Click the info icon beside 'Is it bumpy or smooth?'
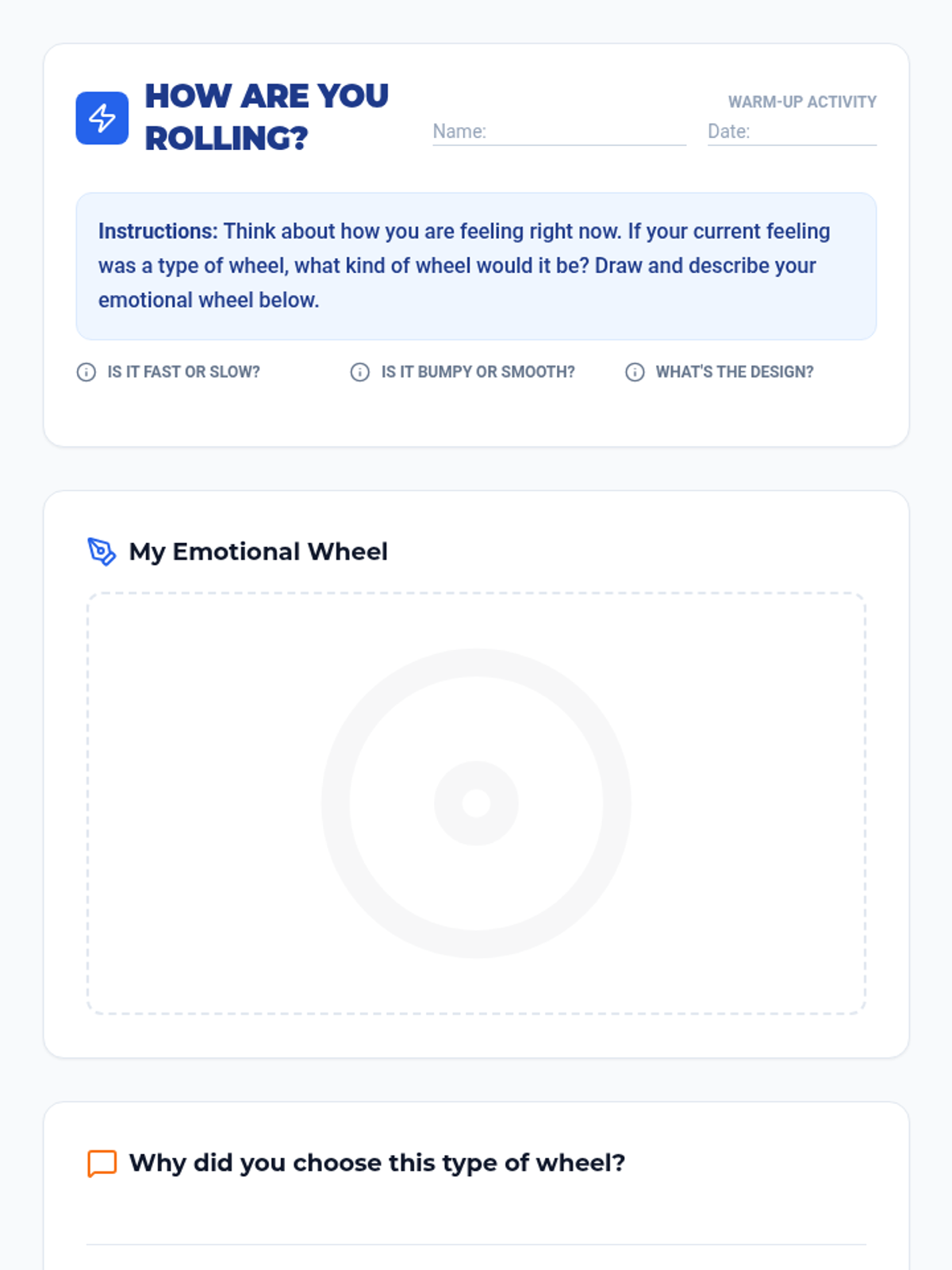This screenshot has width=952, height=1270. click(x=359, y=372)
